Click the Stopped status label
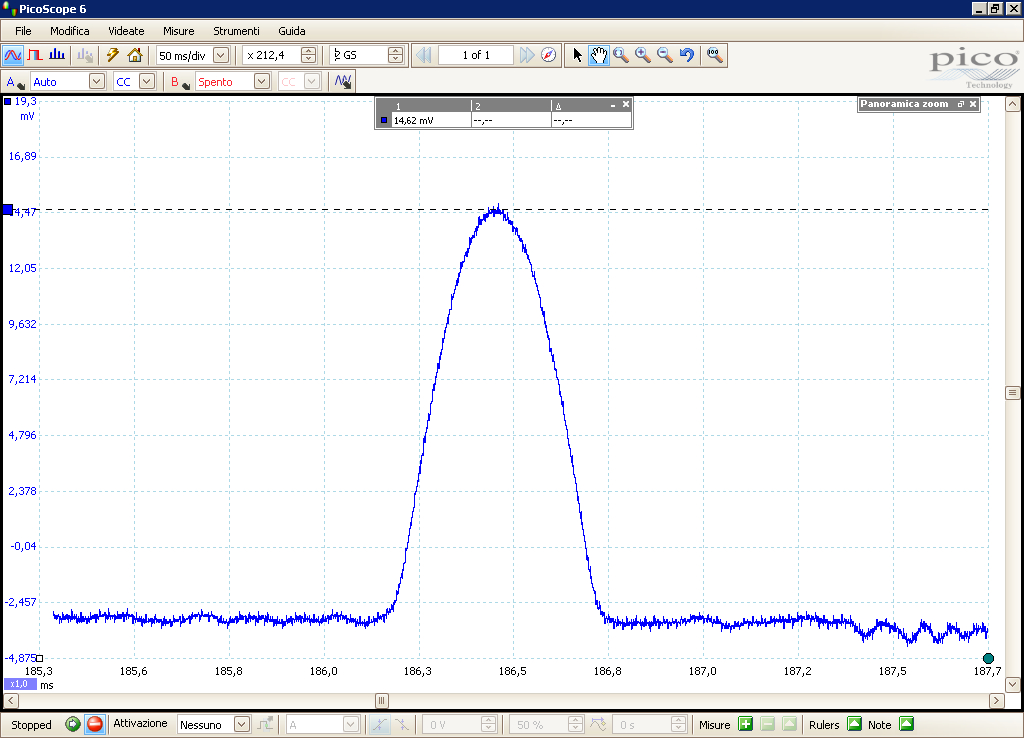The width and height of the screenshot is (1024, 738). pos(31,725)
